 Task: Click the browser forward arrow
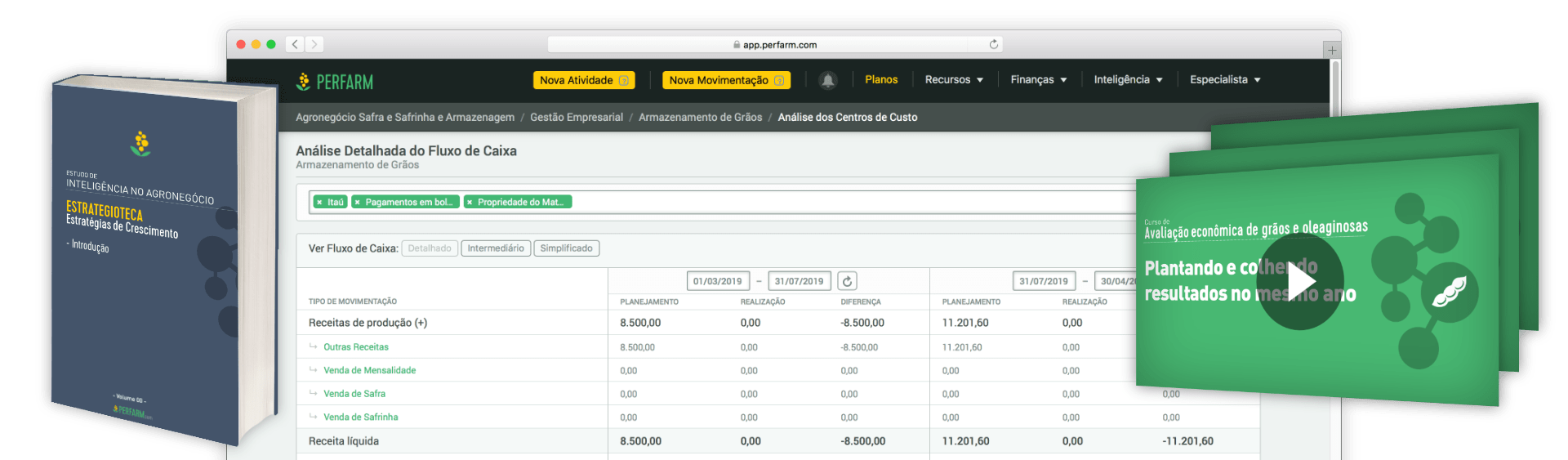(314, 44)
